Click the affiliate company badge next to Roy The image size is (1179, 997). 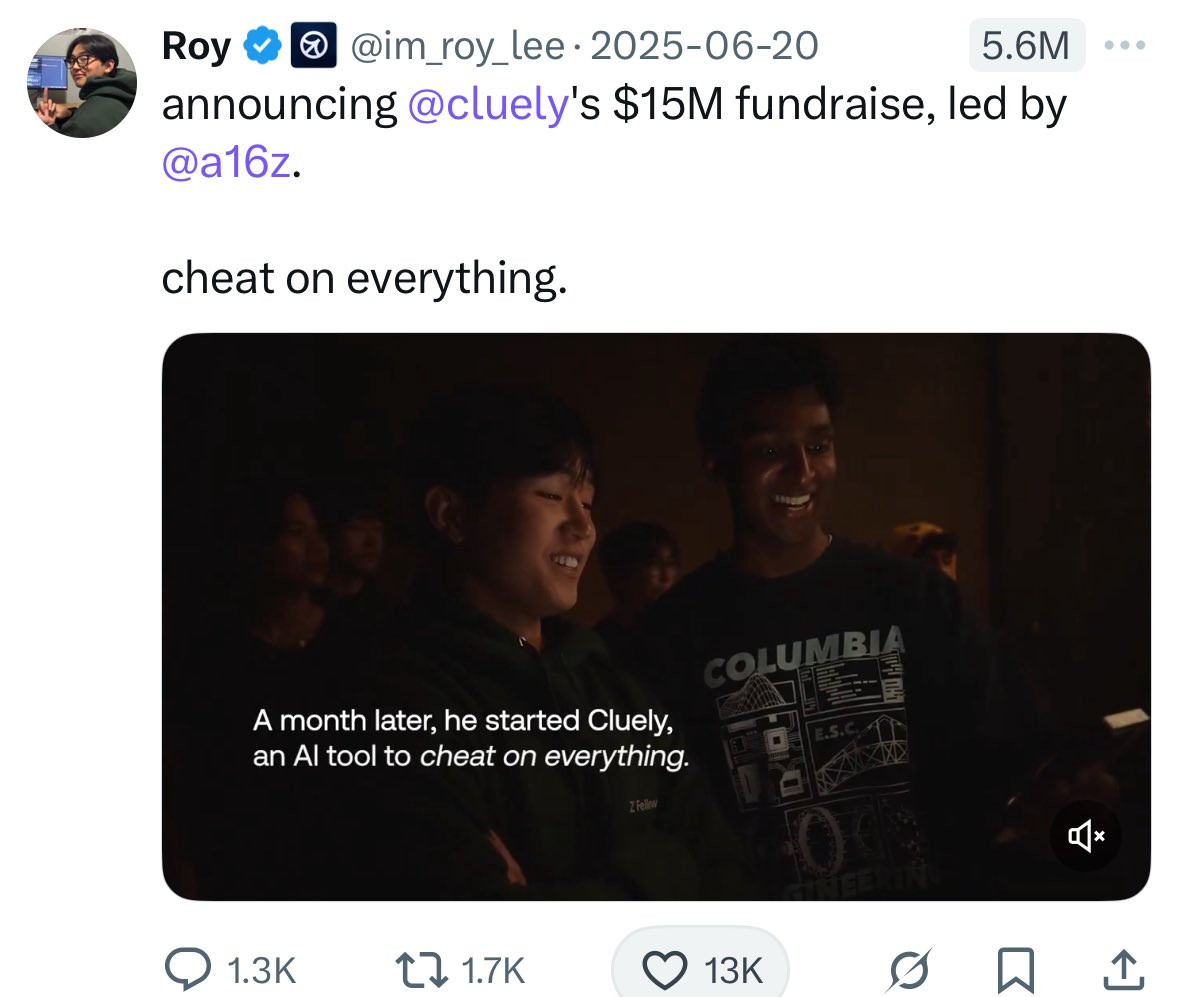(x=314, y=46)
